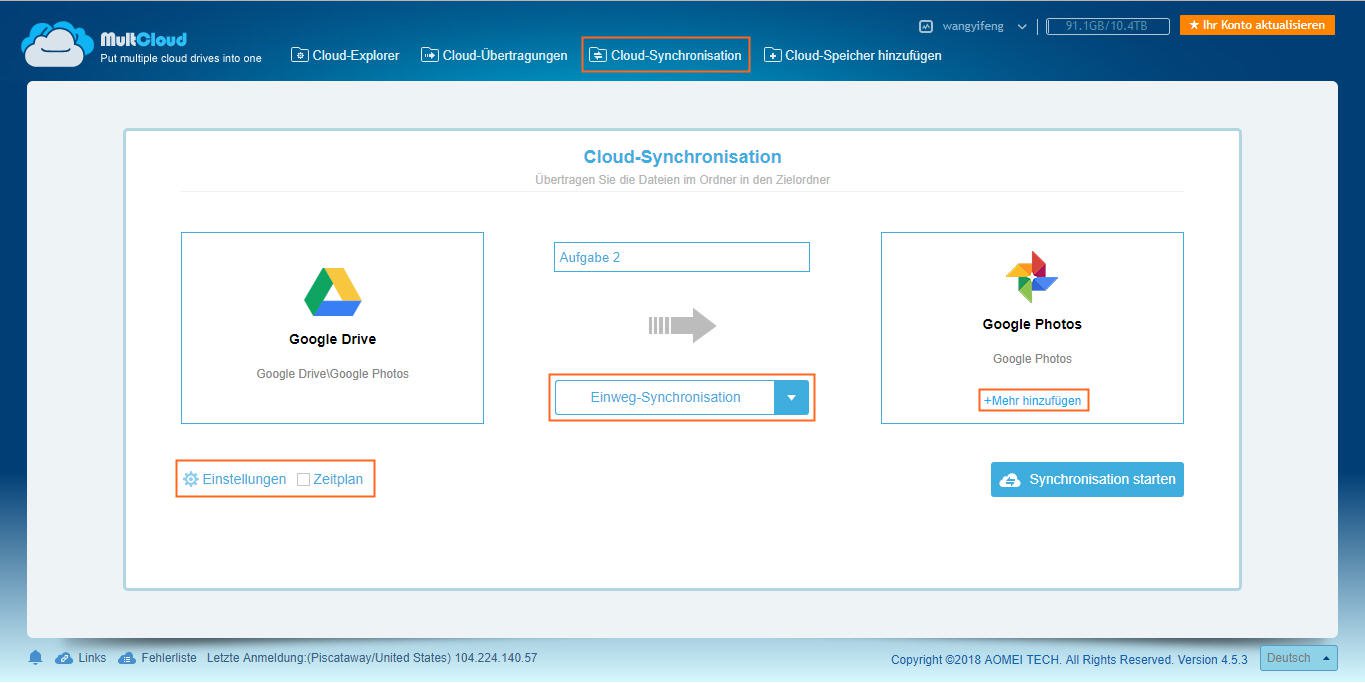The image size is (1365, 683).
Task: Click the Cloud-Explorer tab icon
Action: (x=299, y=55)
